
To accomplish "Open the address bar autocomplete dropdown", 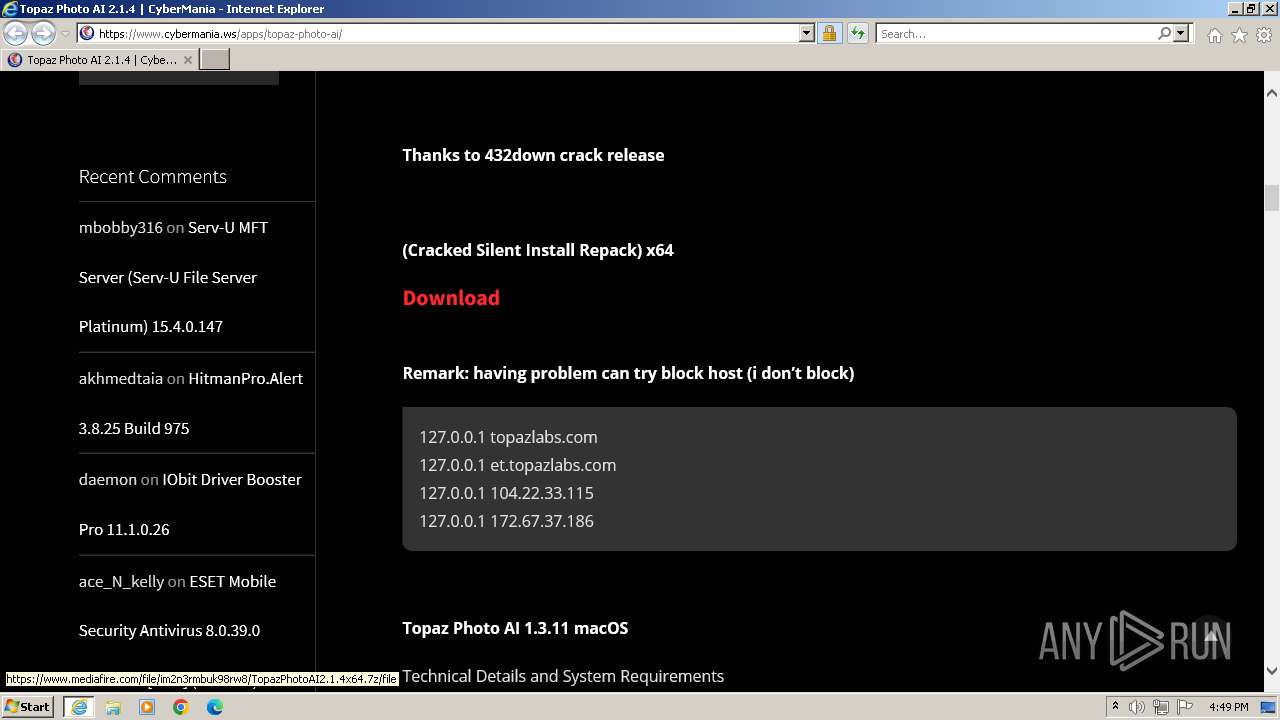I will click(807, 33).
